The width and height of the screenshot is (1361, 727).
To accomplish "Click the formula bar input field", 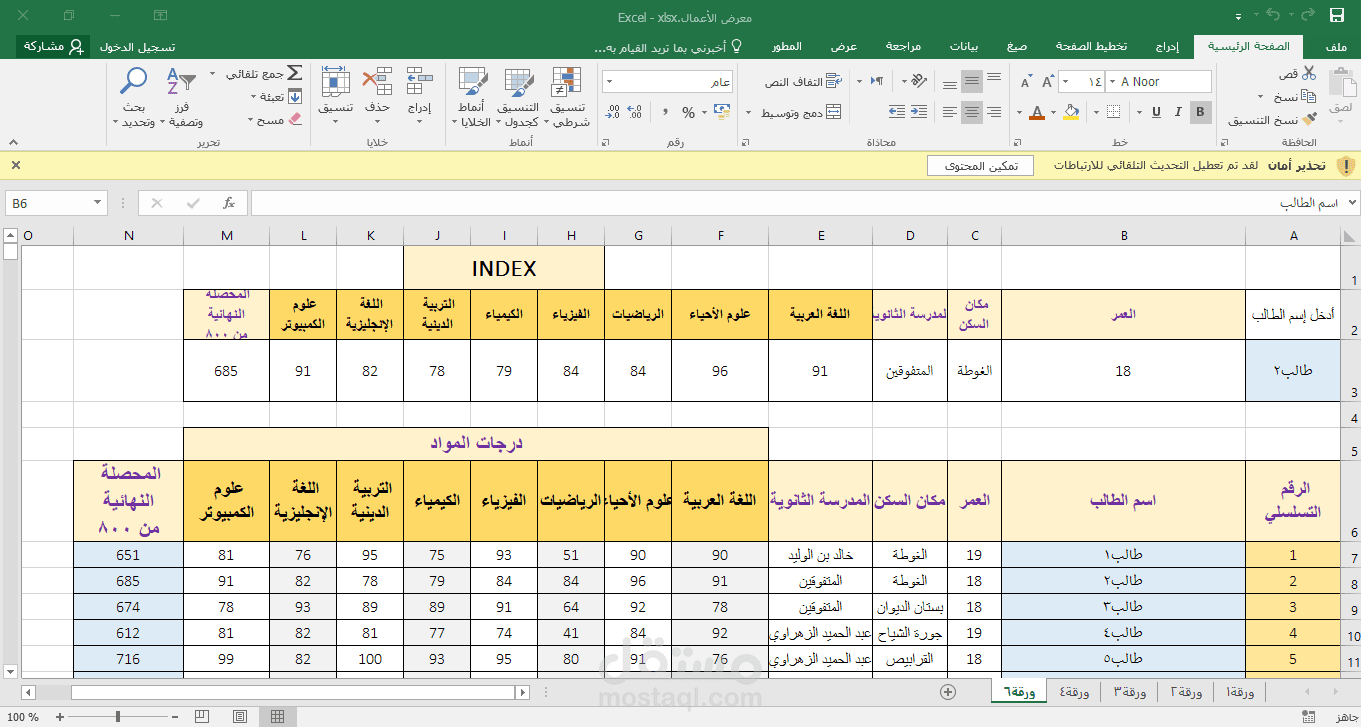I will [x=797, y=203].
